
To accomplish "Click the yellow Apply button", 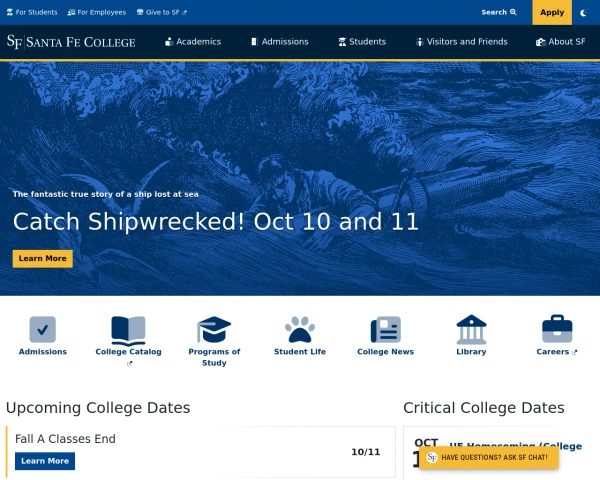I will 552,12.
